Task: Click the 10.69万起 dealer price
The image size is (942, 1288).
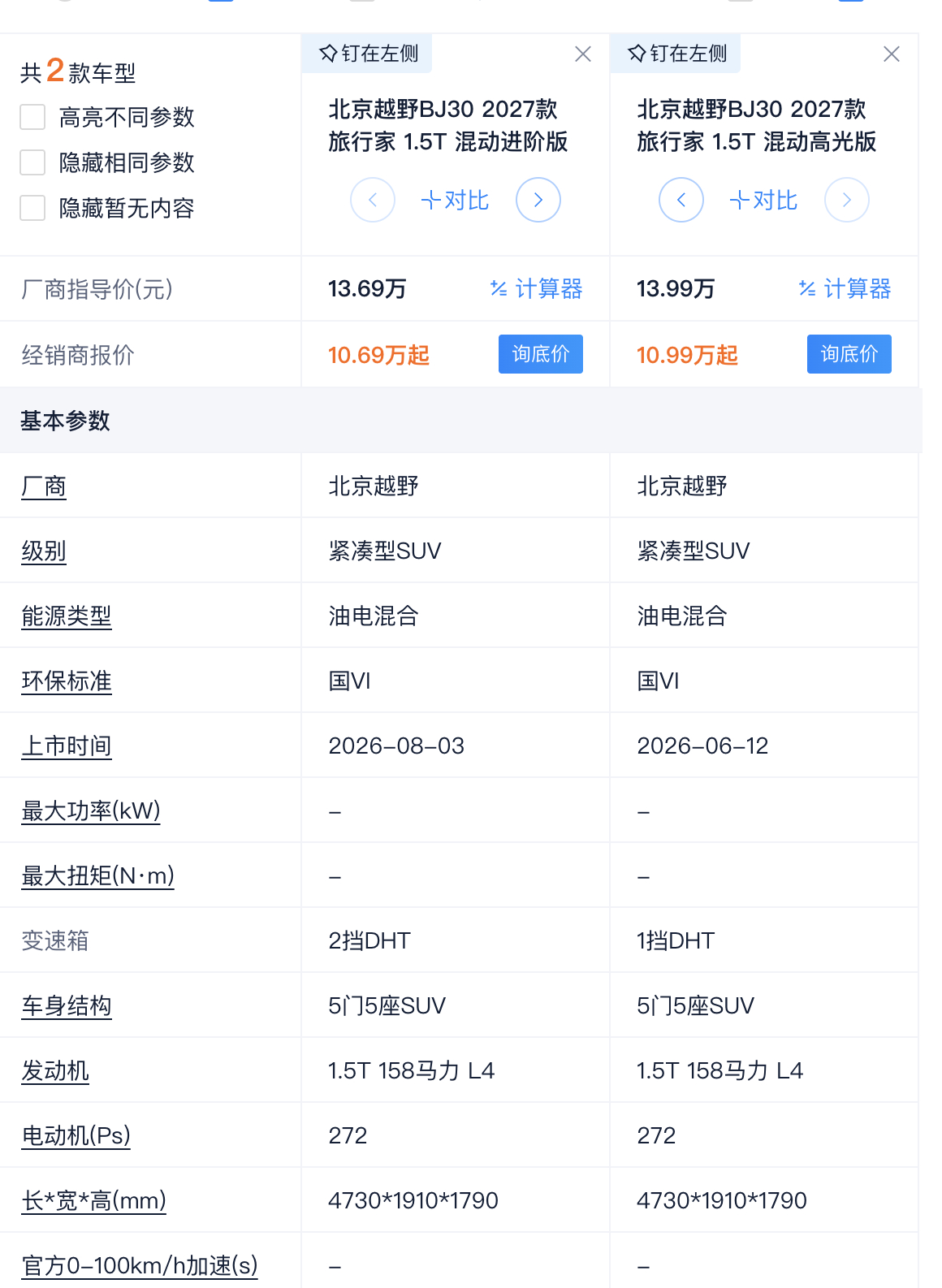Action: 378,355
